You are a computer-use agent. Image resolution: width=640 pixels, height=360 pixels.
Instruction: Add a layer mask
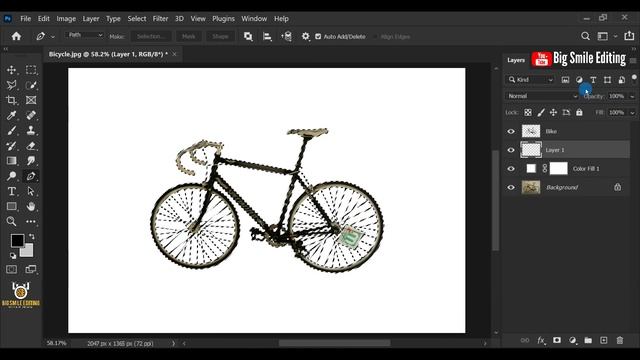[x=557, y=340]
